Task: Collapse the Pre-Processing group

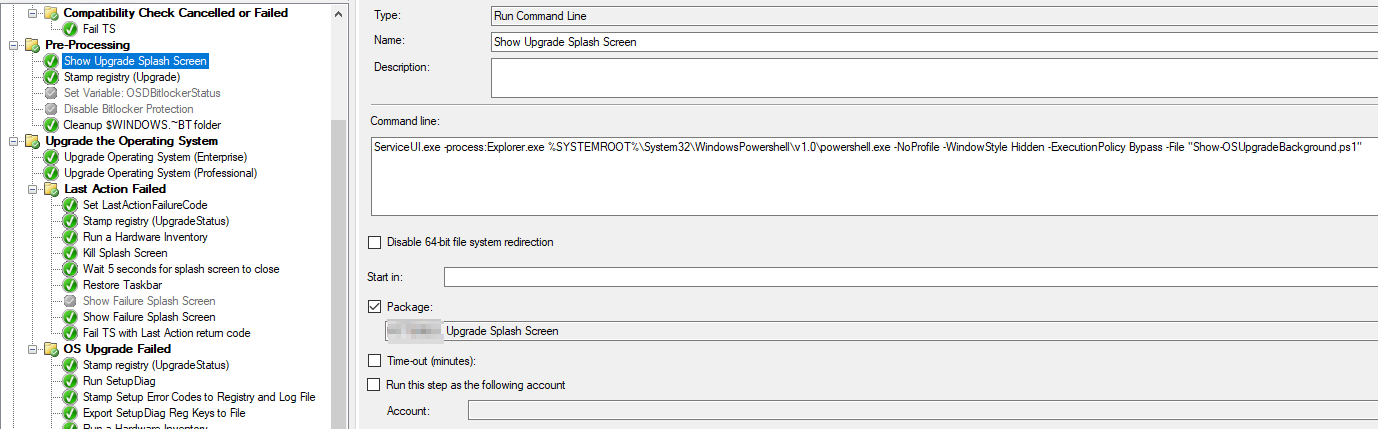Action: point(14,45)
